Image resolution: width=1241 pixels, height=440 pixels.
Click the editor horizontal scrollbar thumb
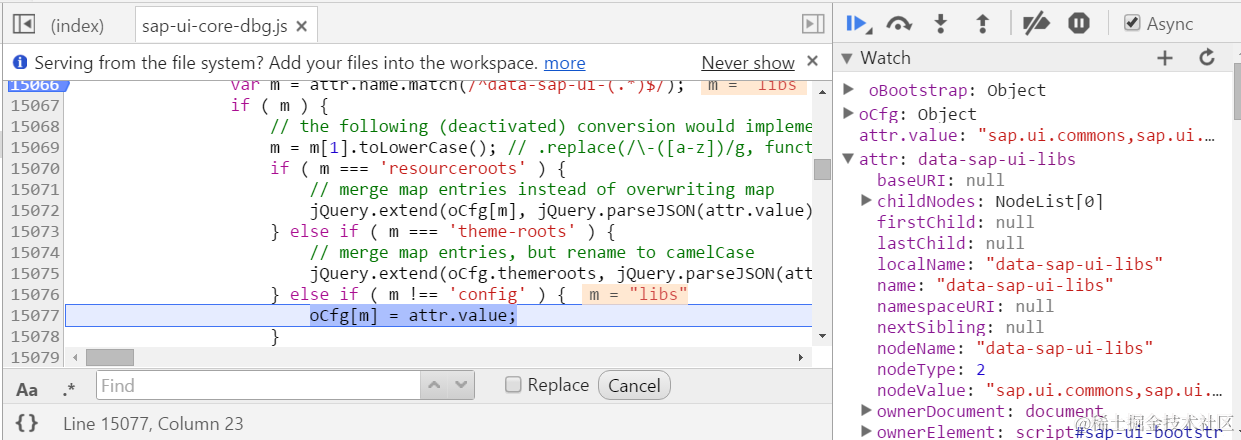coord(110,357)
